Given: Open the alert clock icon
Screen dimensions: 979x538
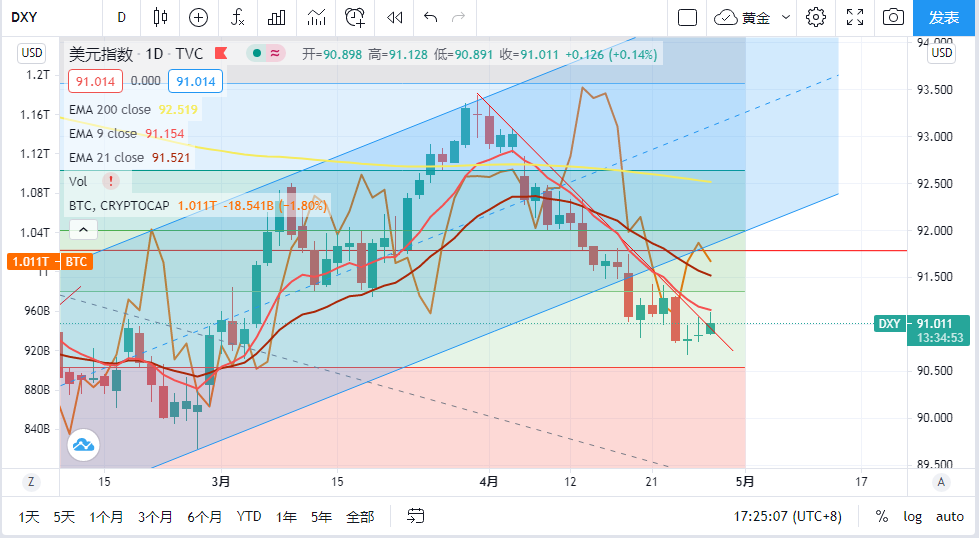Looking at the screenshot, I should (x=355, y=17).
